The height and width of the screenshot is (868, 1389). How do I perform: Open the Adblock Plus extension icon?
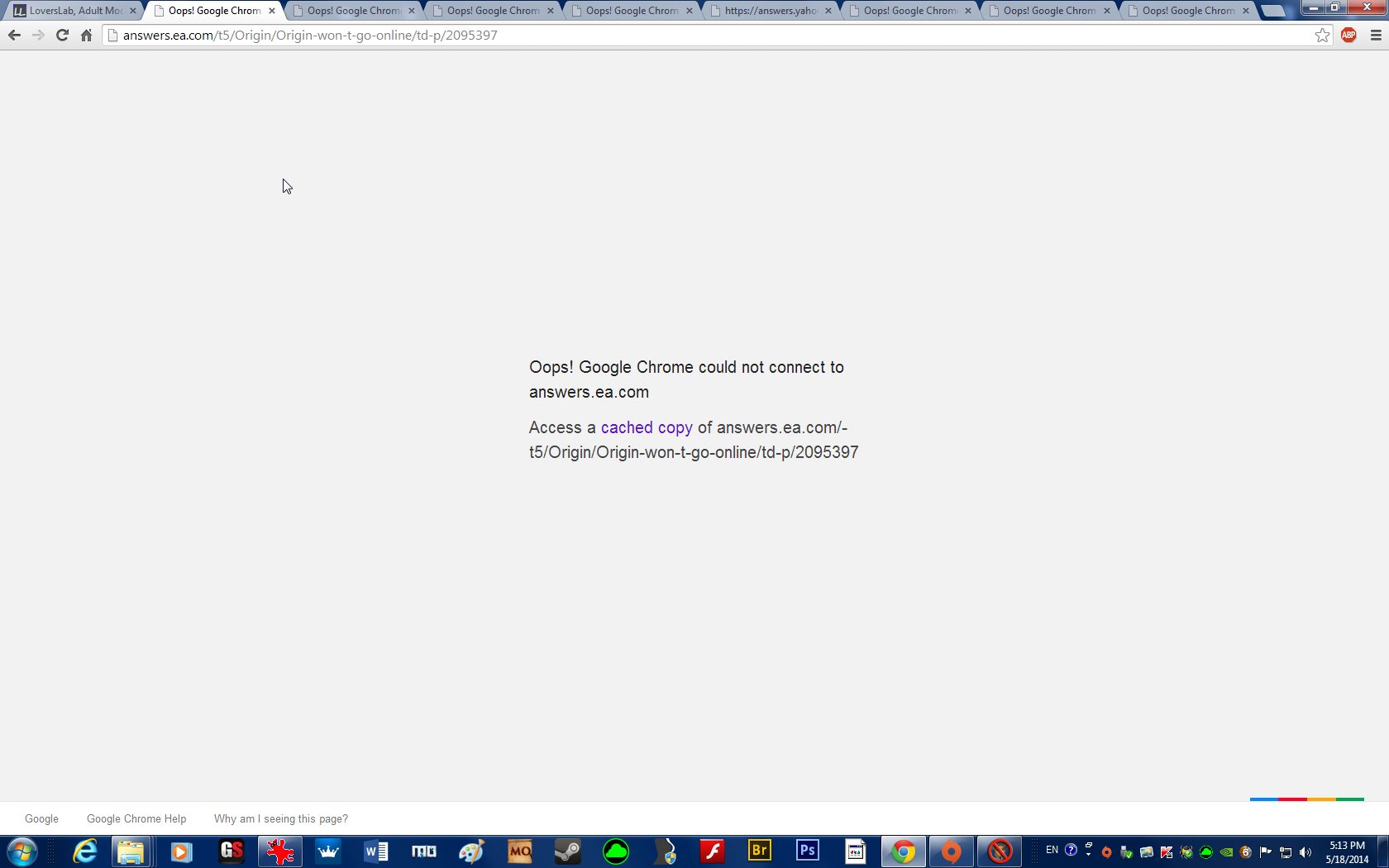click(x=1348, y=36)
